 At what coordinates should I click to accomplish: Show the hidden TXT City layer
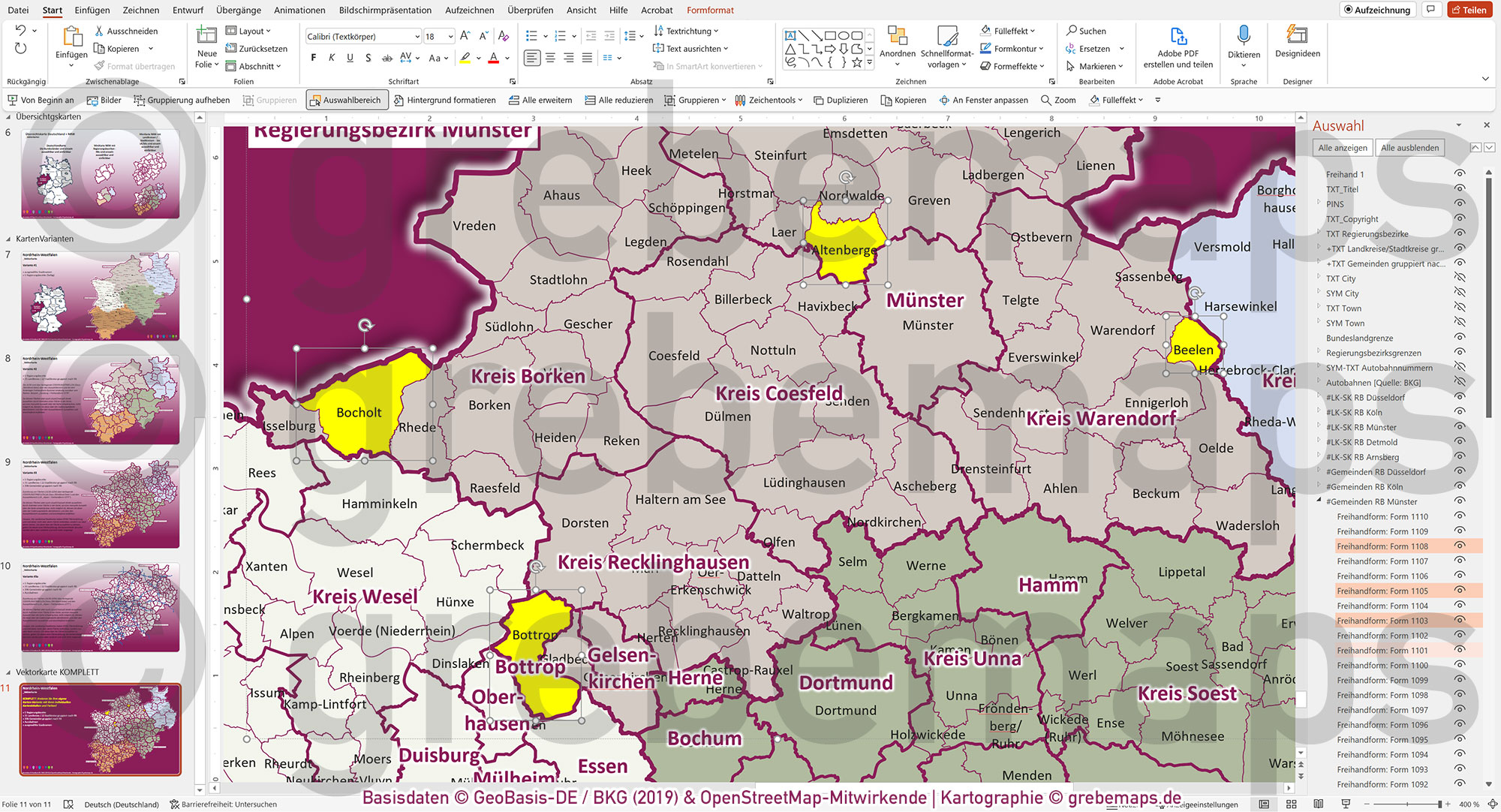(1460, 278)
